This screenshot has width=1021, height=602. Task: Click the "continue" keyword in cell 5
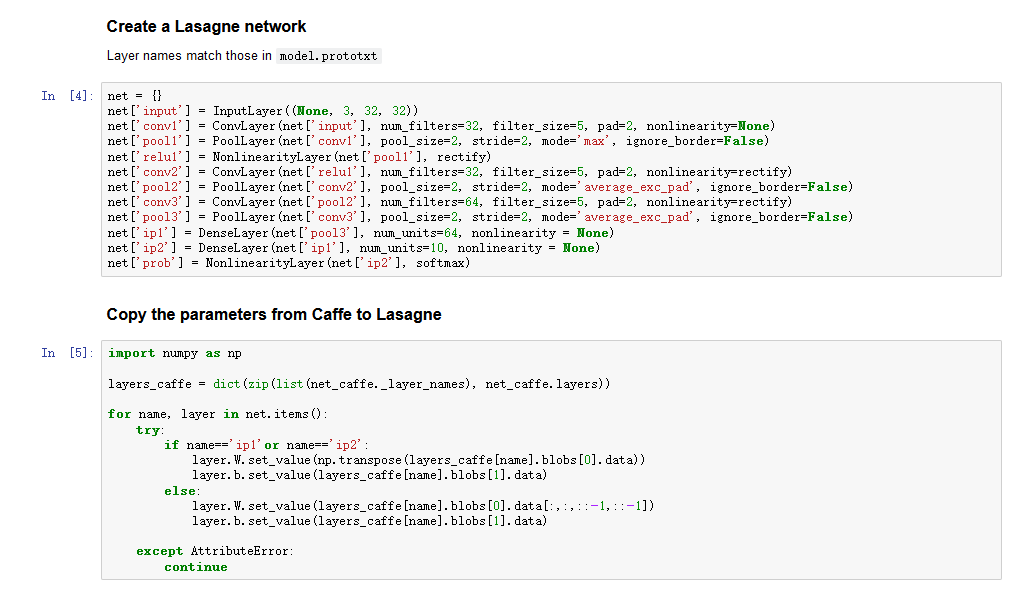(196, 567)
